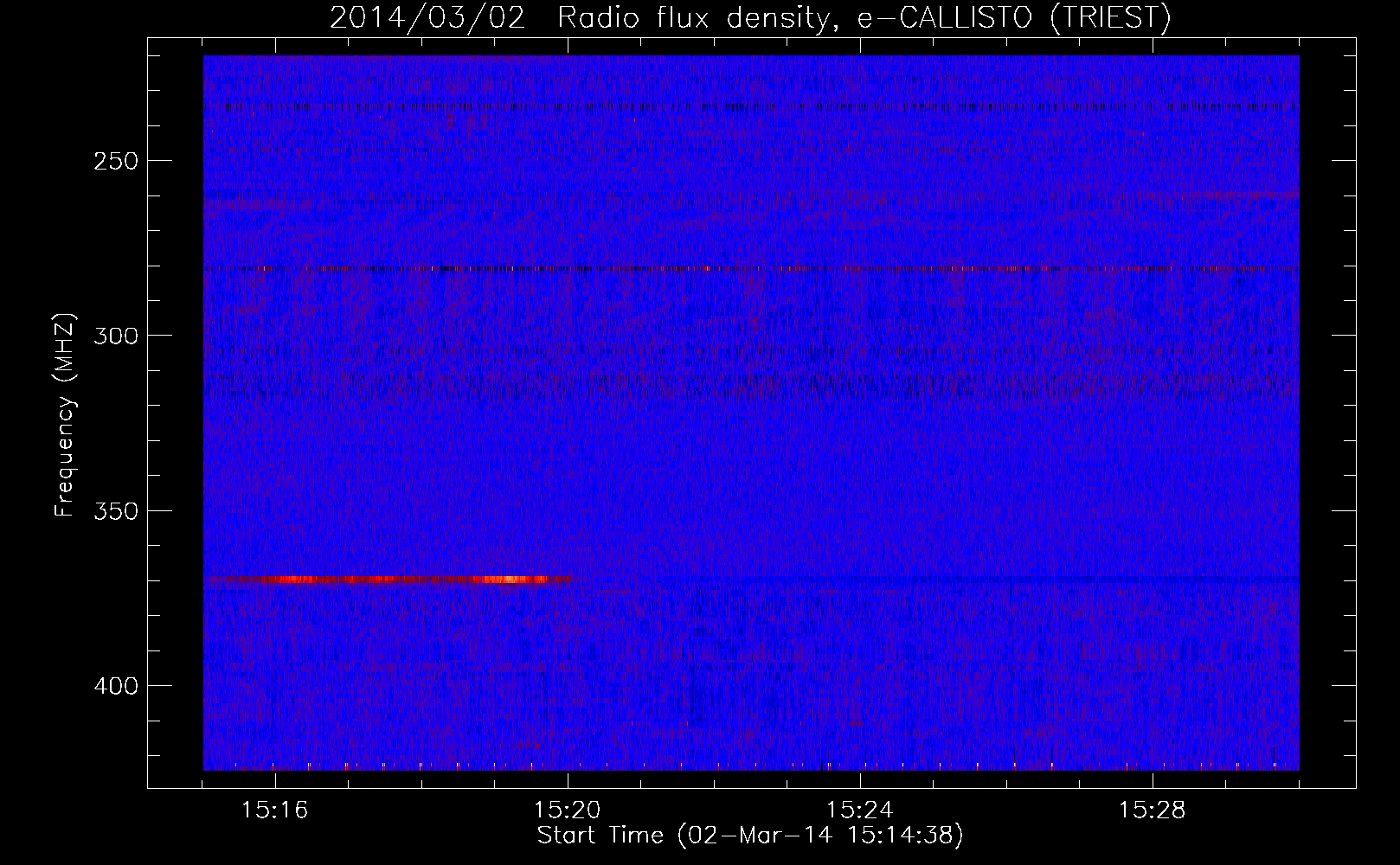Click the 15:28 time tick label
The height and width of the screenshot is (865, 1400).
click(x=1153, y=811)
